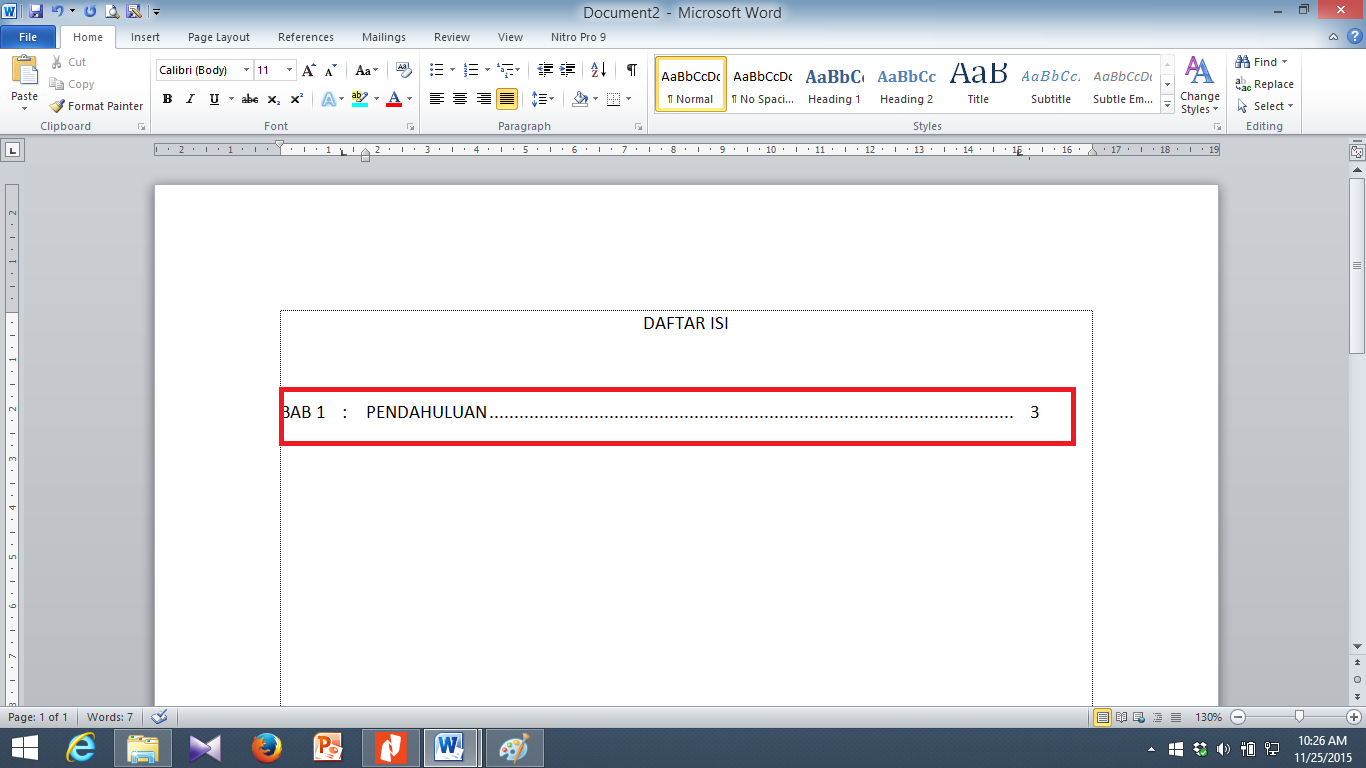Click the Replace button in Editing group

pos(1264,84)
